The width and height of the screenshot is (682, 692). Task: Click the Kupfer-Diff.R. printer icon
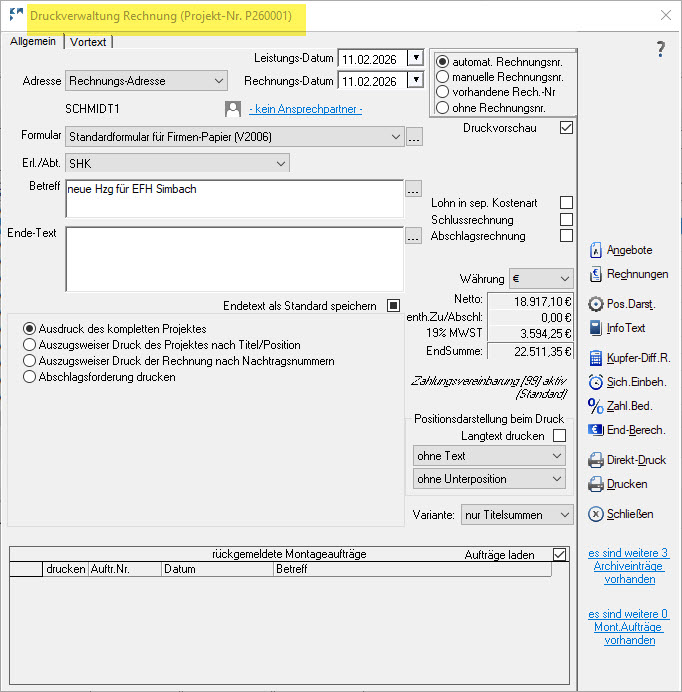click(595, 358)
